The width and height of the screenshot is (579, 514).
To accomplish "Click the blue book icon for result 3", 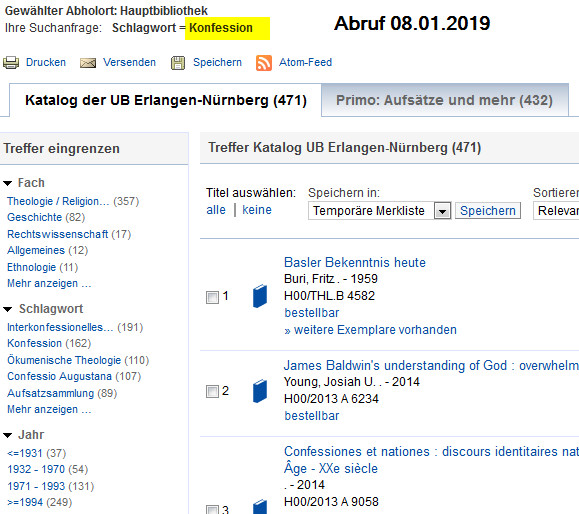I will [x=260, y=507].
